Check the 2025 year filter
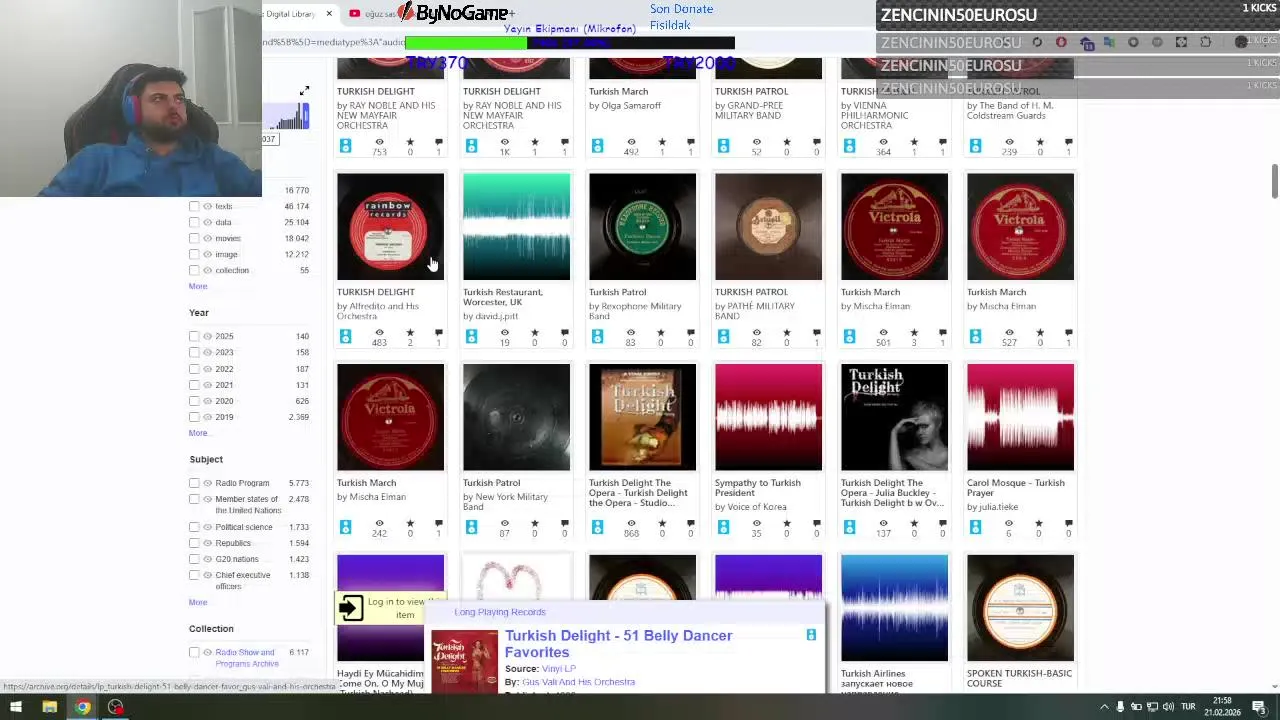The image size is (1280, 720). coord(194,336)
